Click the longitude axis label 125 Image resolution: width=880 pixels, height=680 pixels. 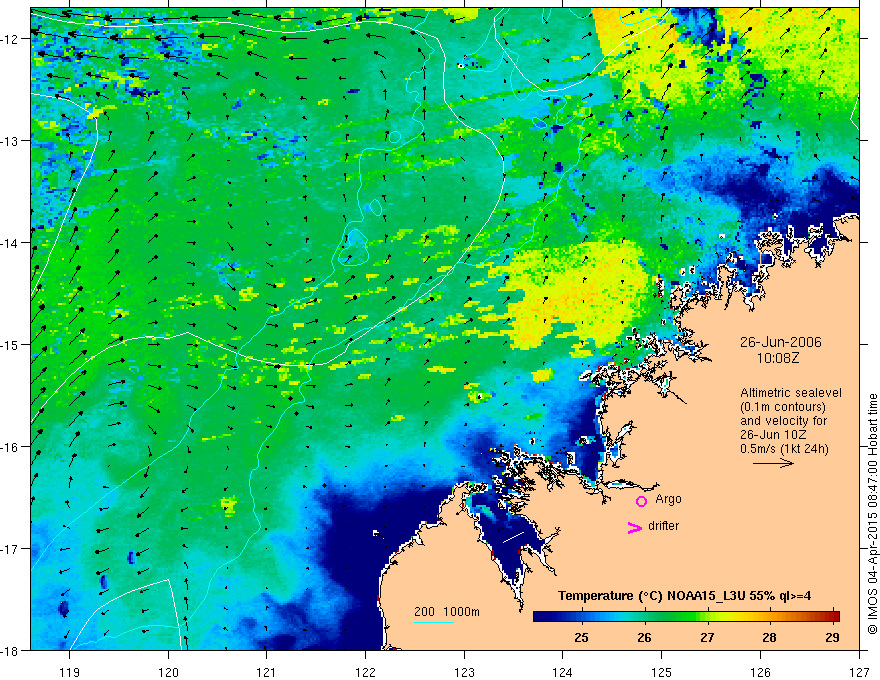(x=662, y=673)
